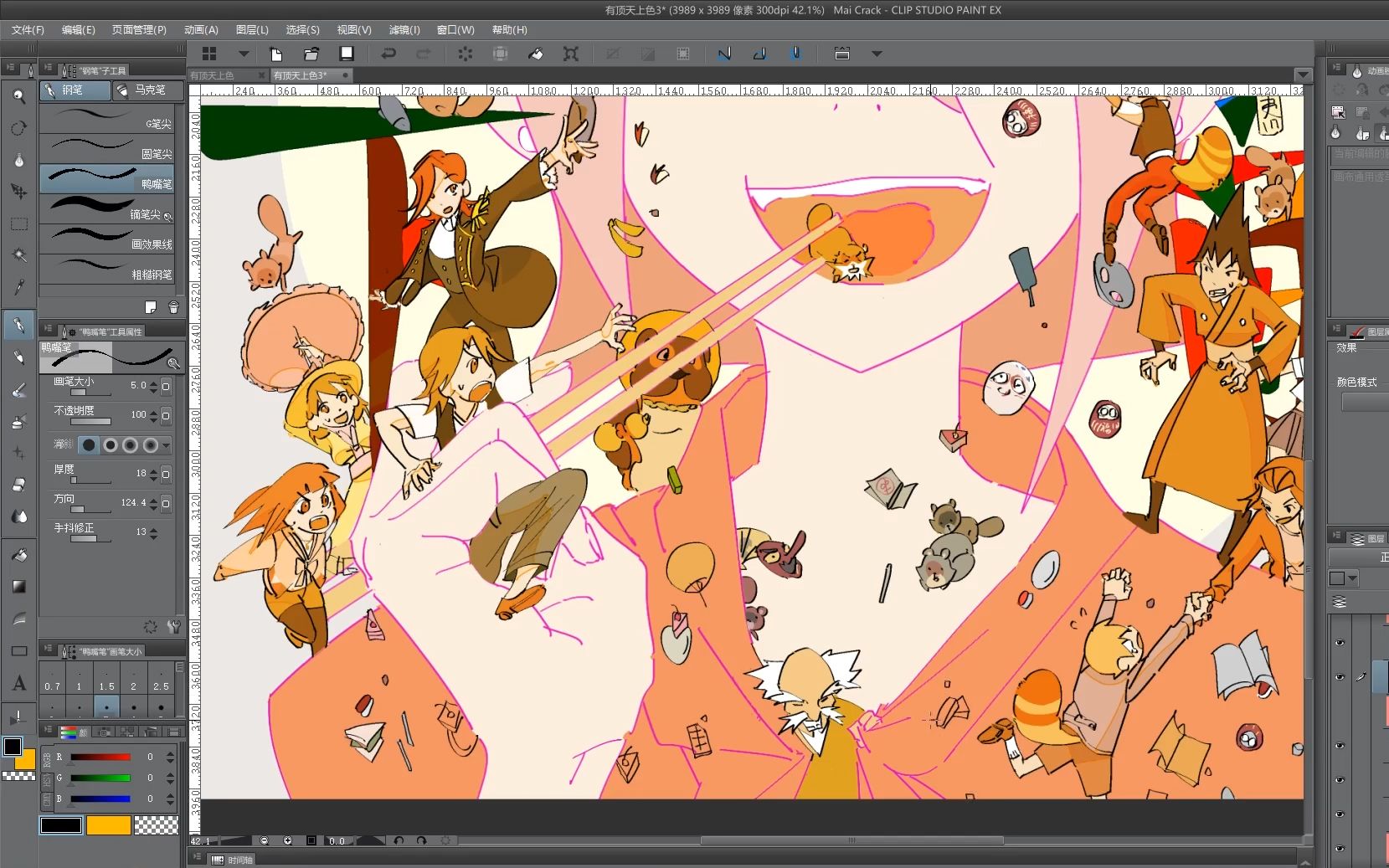Select the Eyedropper tool
This screenshot has height=868, width=1389.
18,286
